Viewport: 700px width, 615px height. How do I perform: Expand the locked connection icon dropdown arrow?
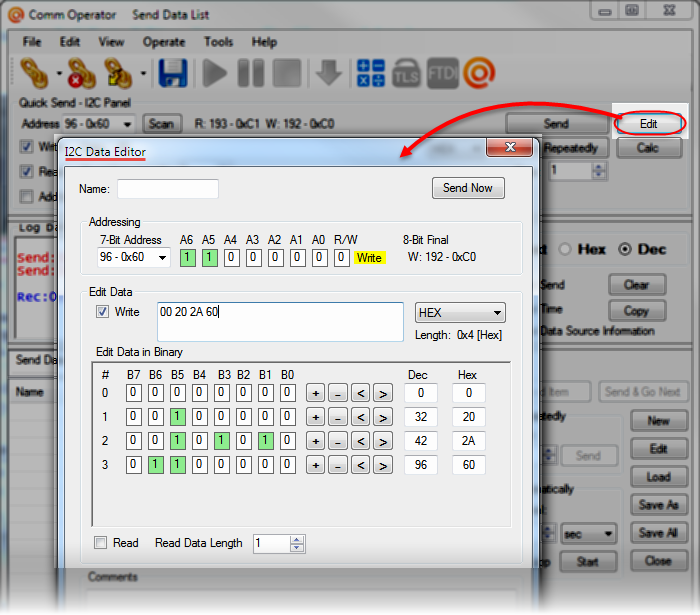click(x=143, y=73)
